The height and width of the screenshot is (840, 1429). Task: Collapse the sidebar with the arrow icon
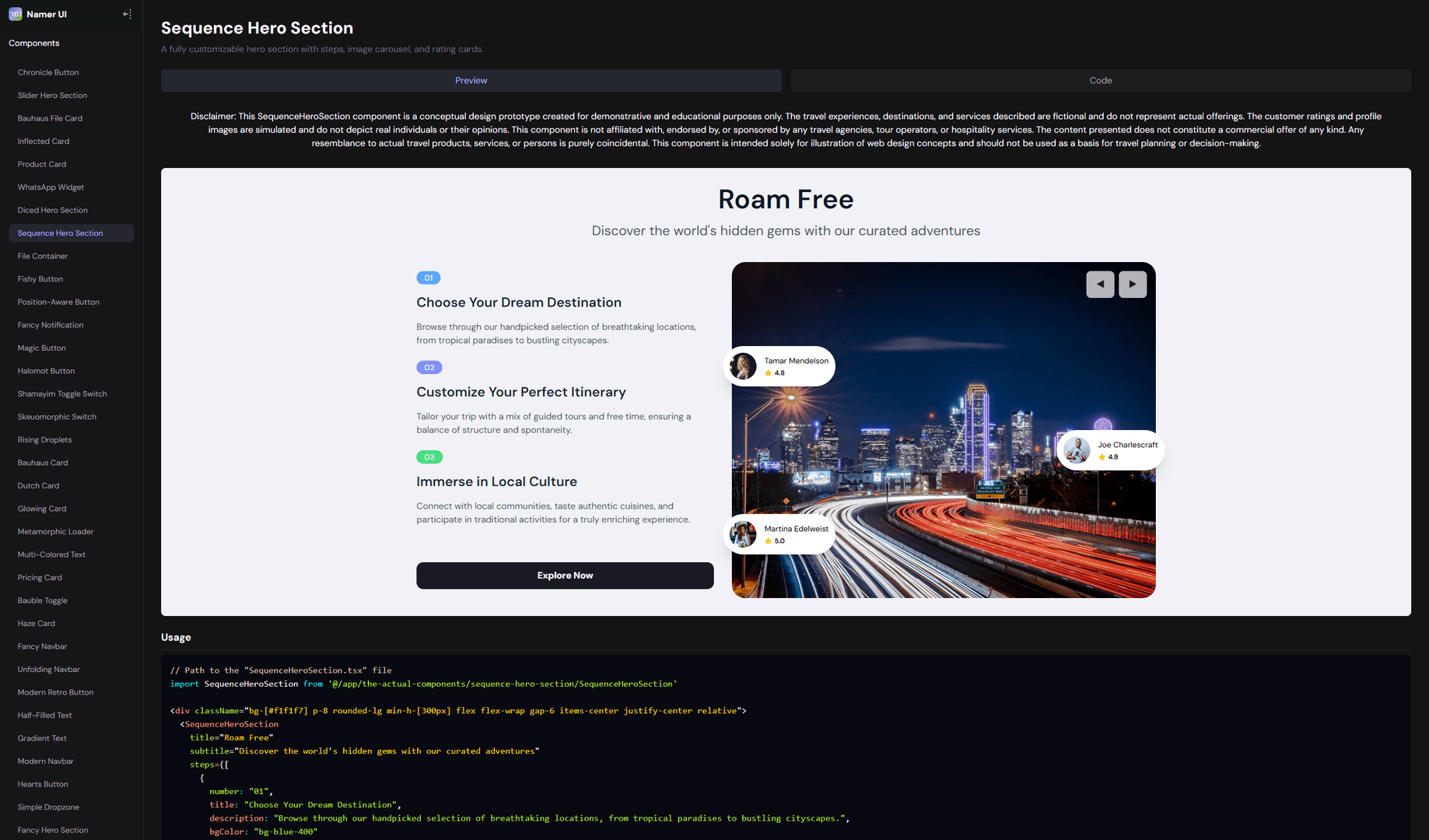(127, 14)
